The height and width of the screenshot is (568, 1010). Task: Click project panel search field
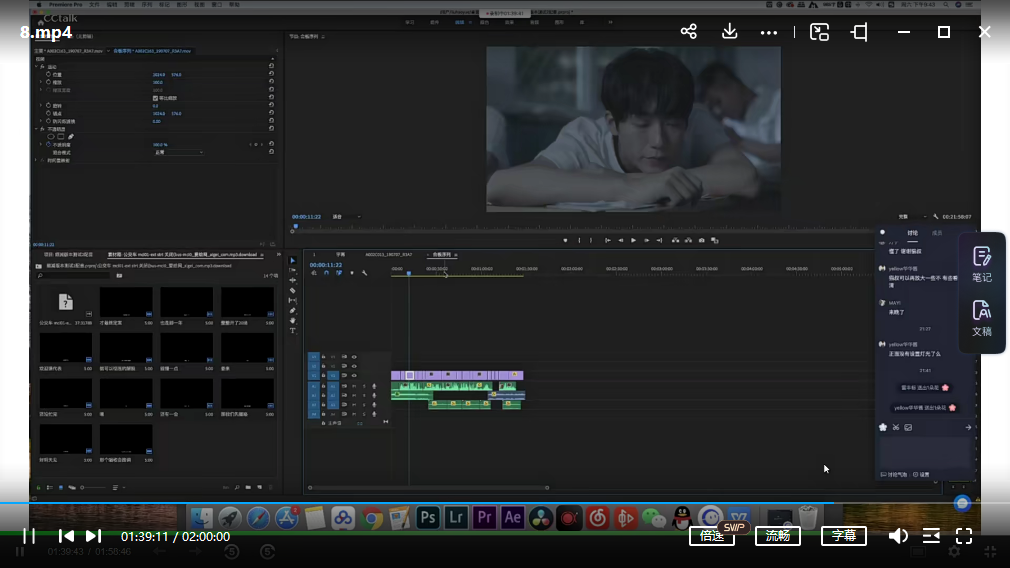tap(74, 276)
